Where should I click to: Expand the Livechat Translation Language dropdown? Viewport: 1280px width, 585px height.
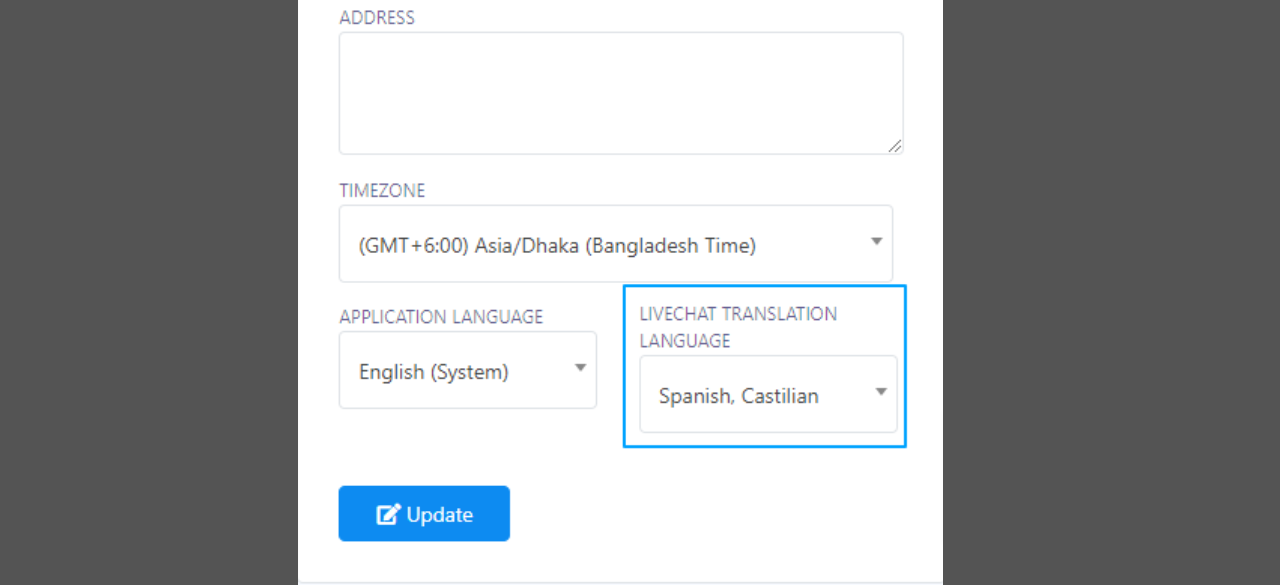[768, 394]
